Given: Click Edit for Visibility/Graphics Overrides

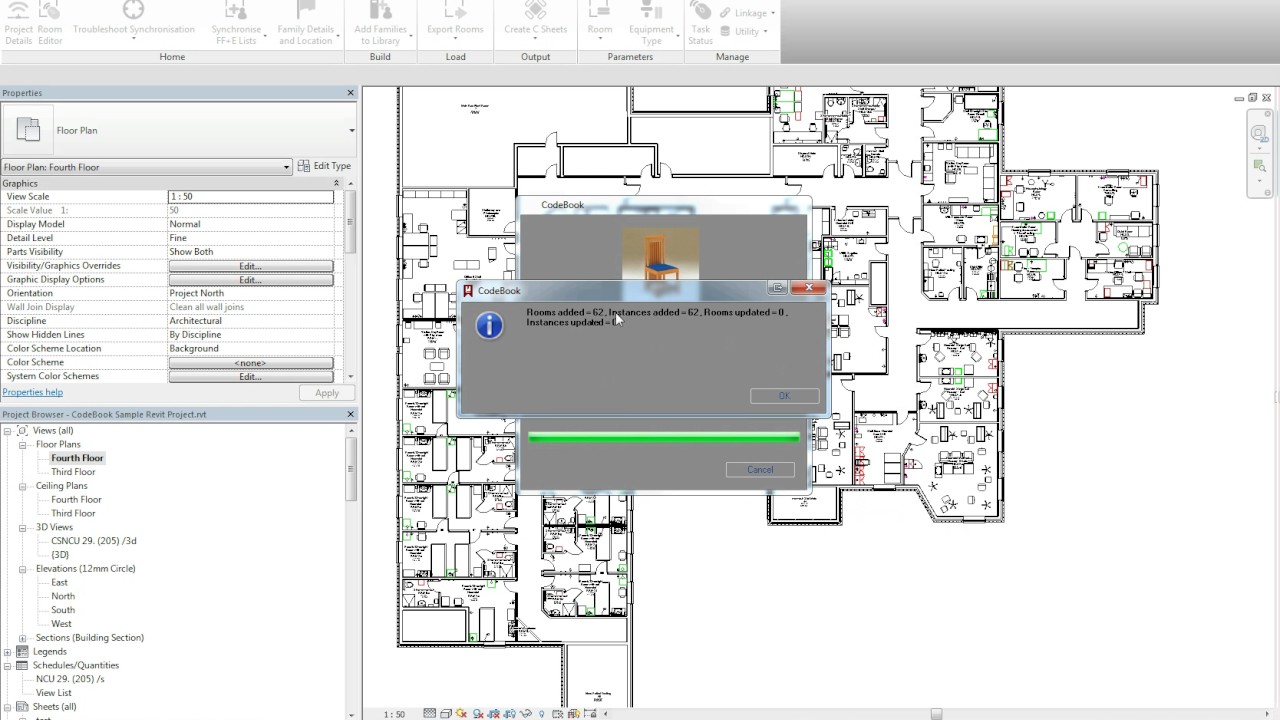Looking at the screenshot, I should point(250,266).
